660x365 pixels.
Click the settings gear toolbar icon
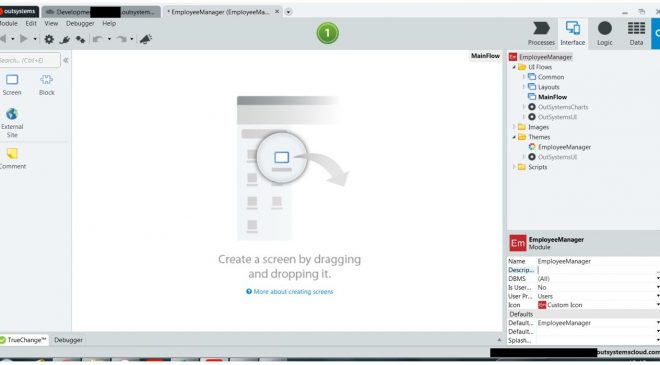49,39
